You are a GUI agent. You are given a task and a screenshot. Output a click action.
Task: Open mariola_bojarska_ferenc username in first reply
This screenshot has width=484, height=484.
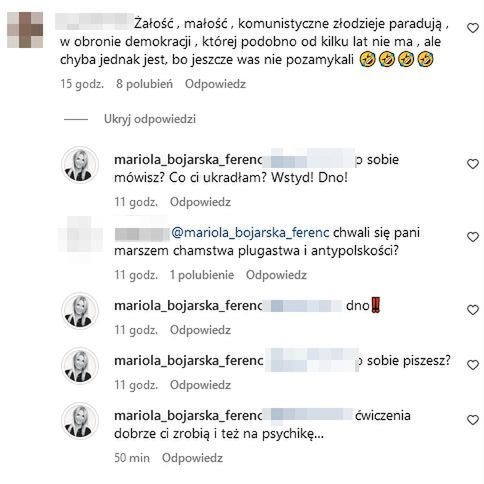(189, 160)
